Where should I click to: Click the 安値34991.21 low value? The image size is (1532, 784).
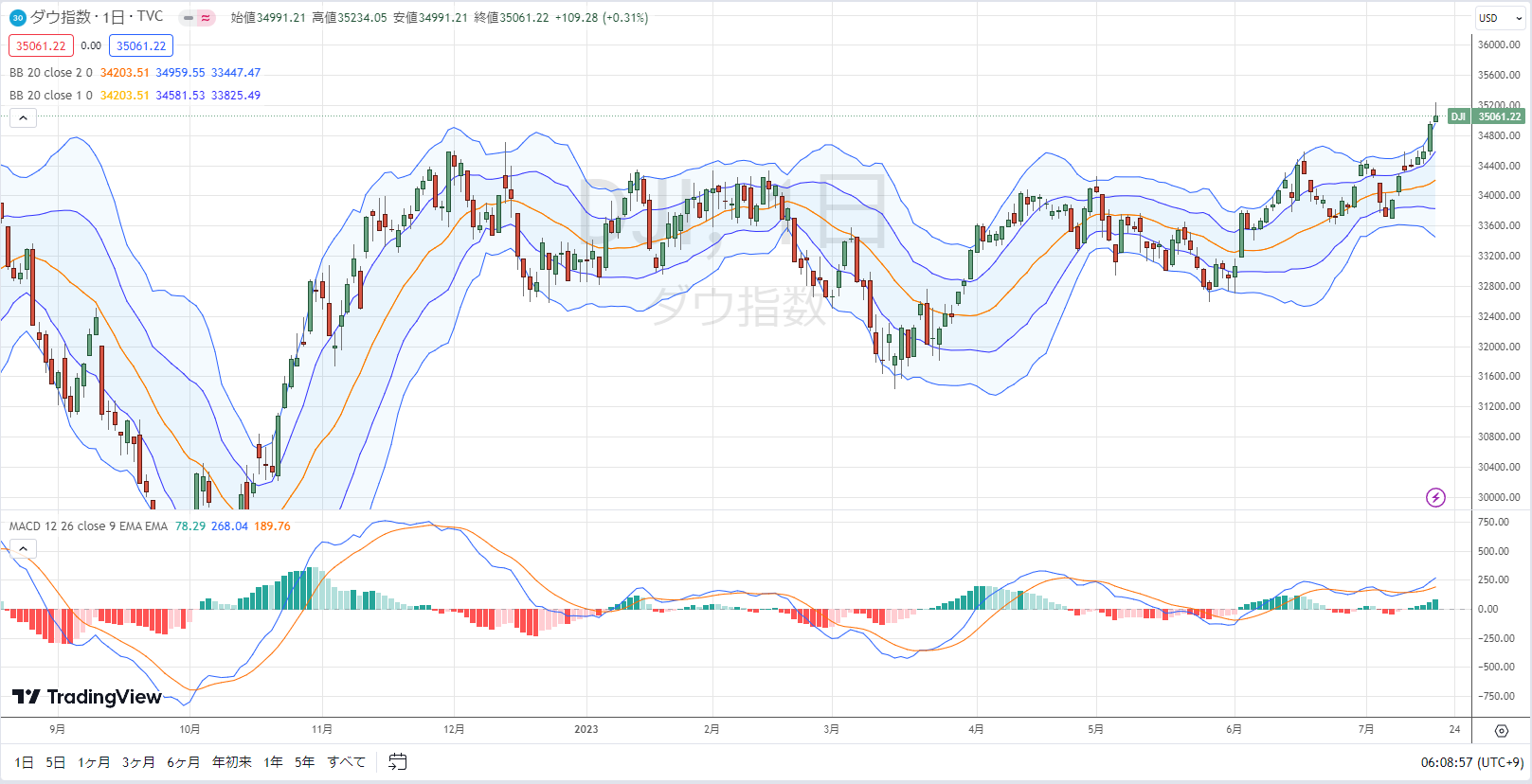click(x=430, y=18)
